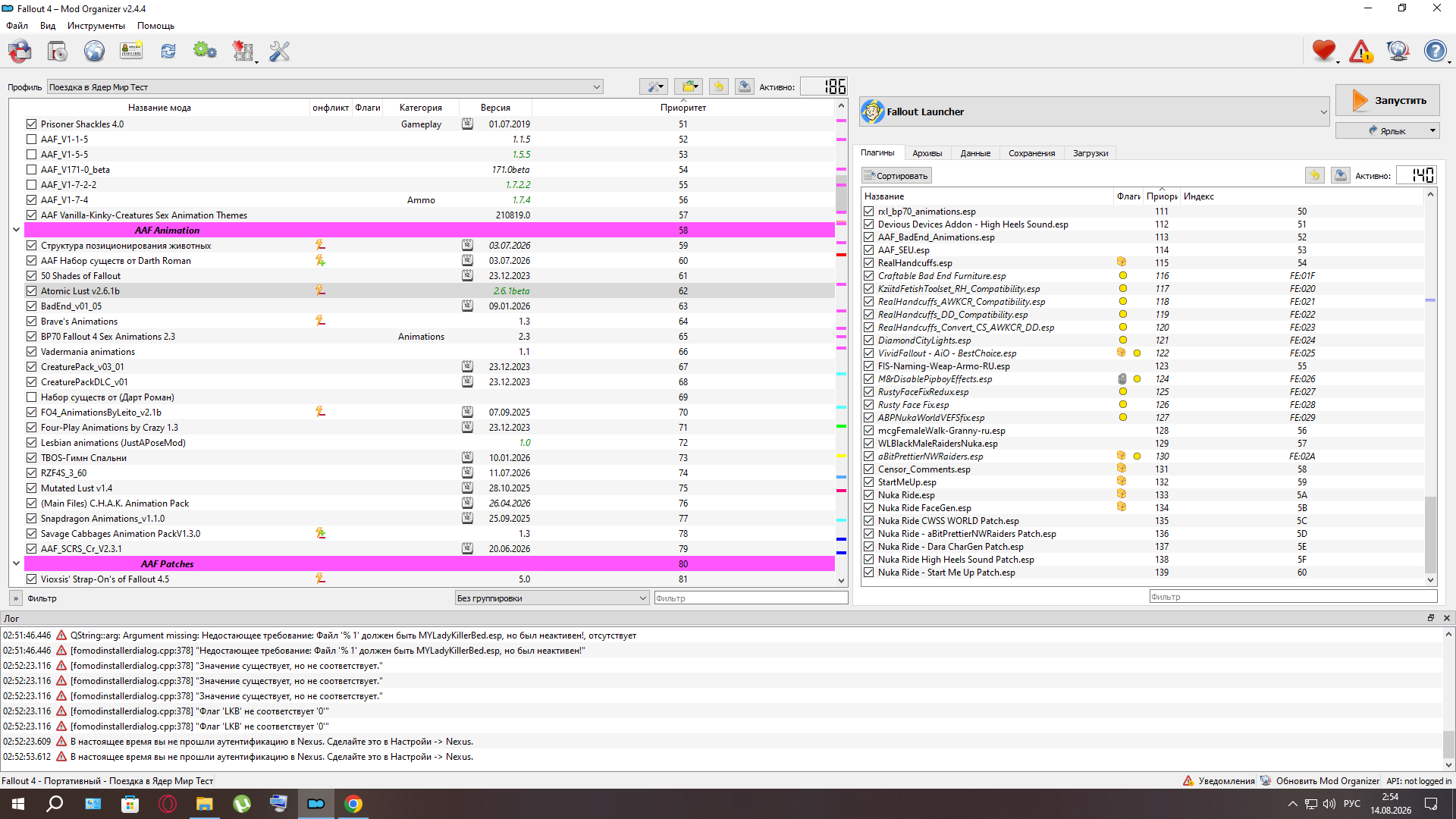
Task: Open the Вид menu
Action: 48,26
